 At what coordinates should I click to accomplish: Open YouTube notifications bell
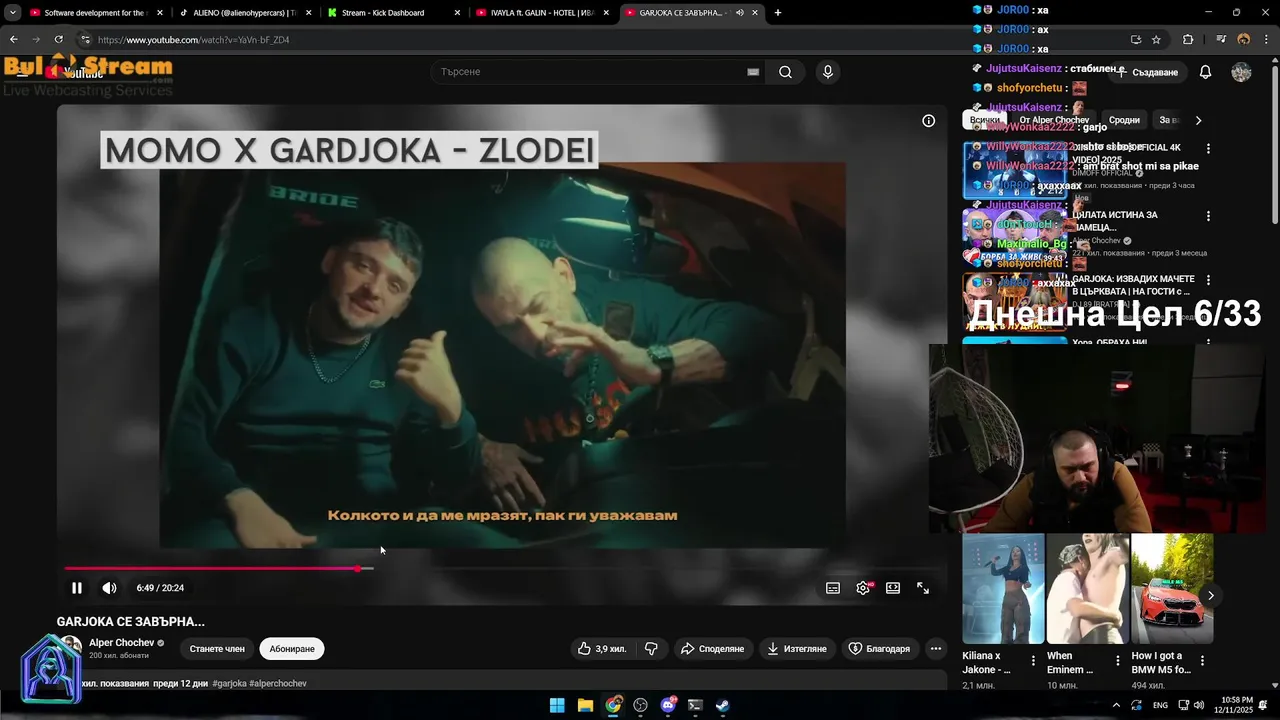coord(1205,72)
